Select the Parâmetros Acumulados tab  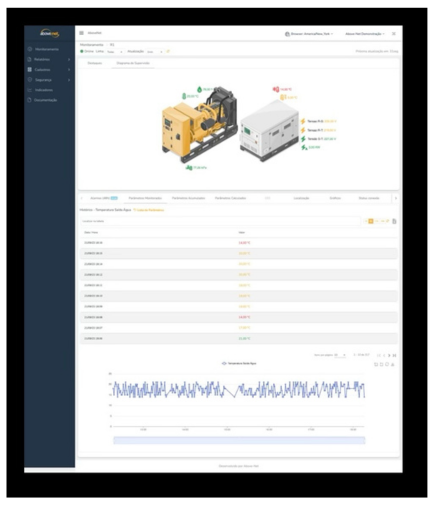point(188,198)
